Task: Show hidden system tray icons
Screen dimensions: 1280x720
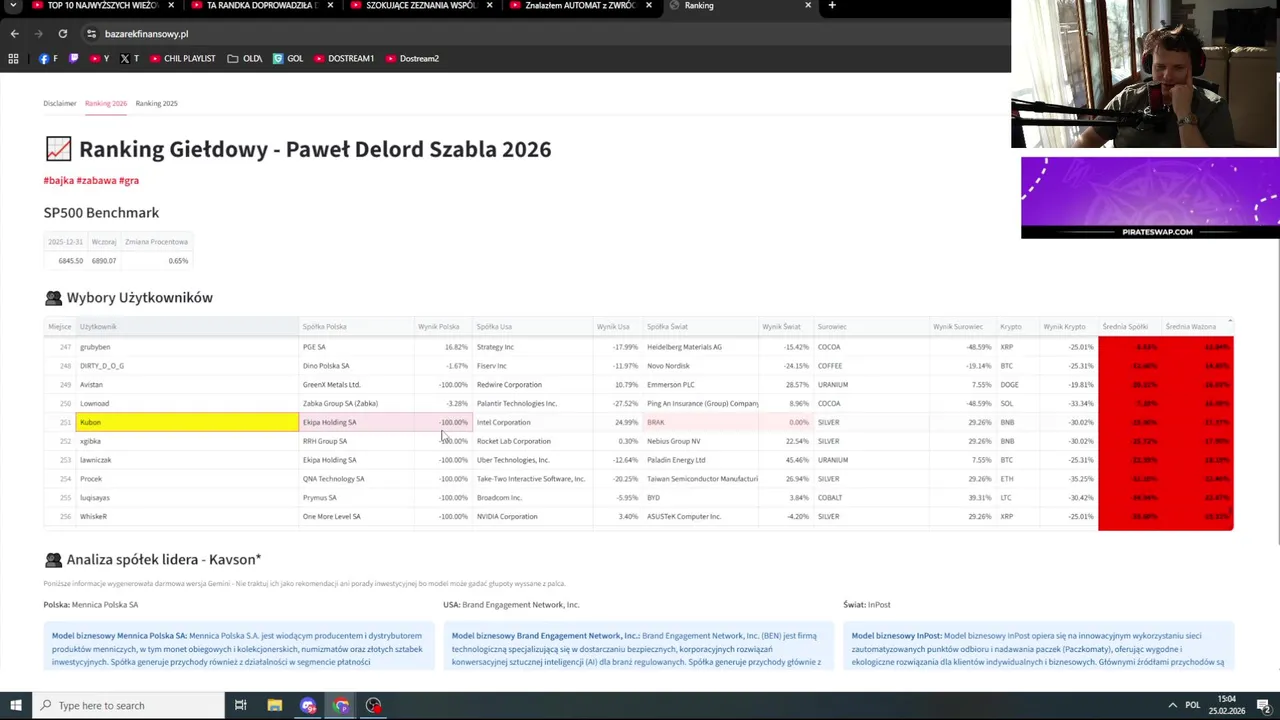Action: (1172, 706)
